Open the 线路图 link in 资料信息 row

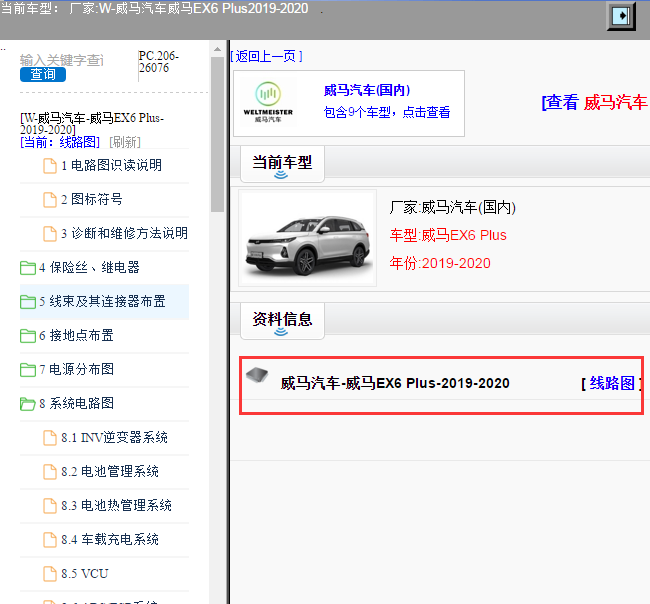[612, 383]
